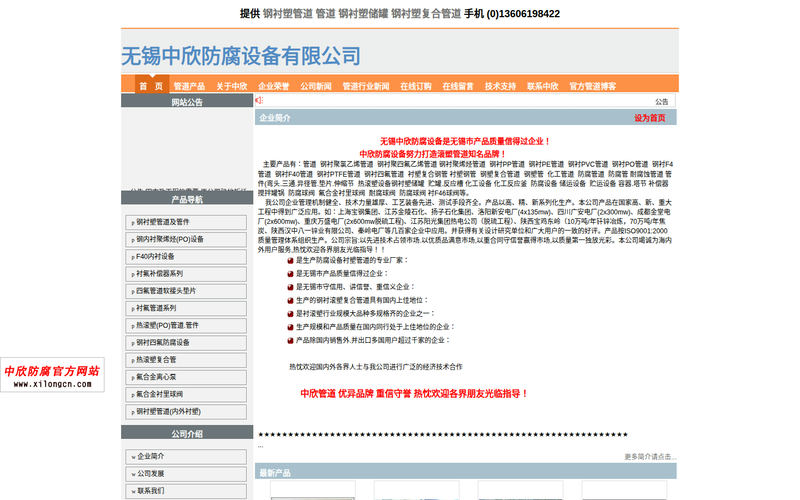Open 公司发展 sidebar link
The height and width of the screenshot is (500, 800).
pyautogui.click(x=186, y=473)
